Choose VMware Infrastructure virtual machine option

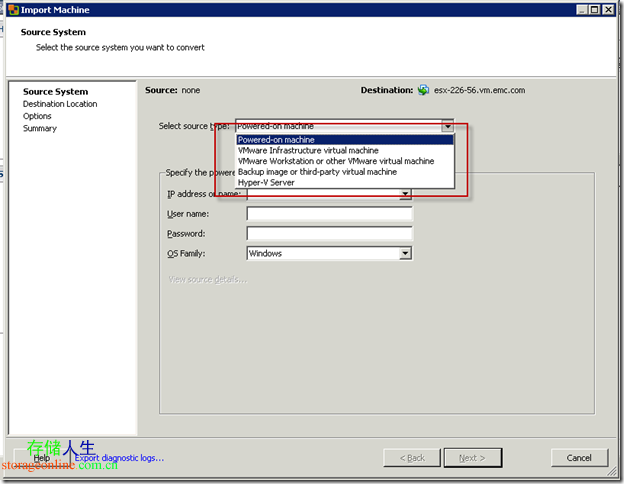[x=345, y=150]
